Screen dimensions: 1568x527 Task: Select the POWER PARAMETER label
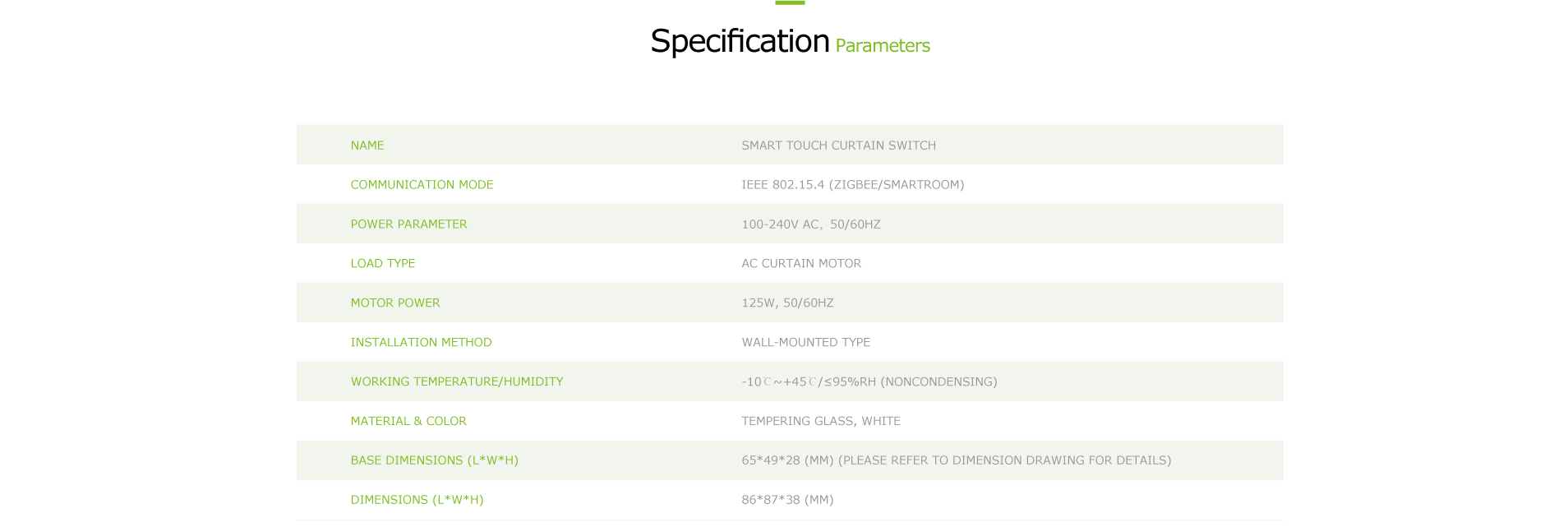pyautogui.click(x=409, y=224)
